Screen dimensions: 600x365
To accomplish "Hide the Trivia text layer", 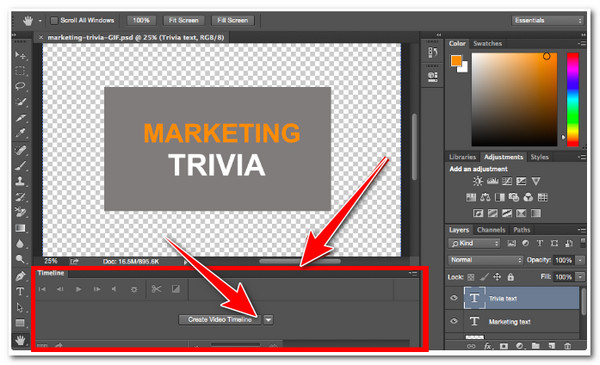I will coord(454,298).
